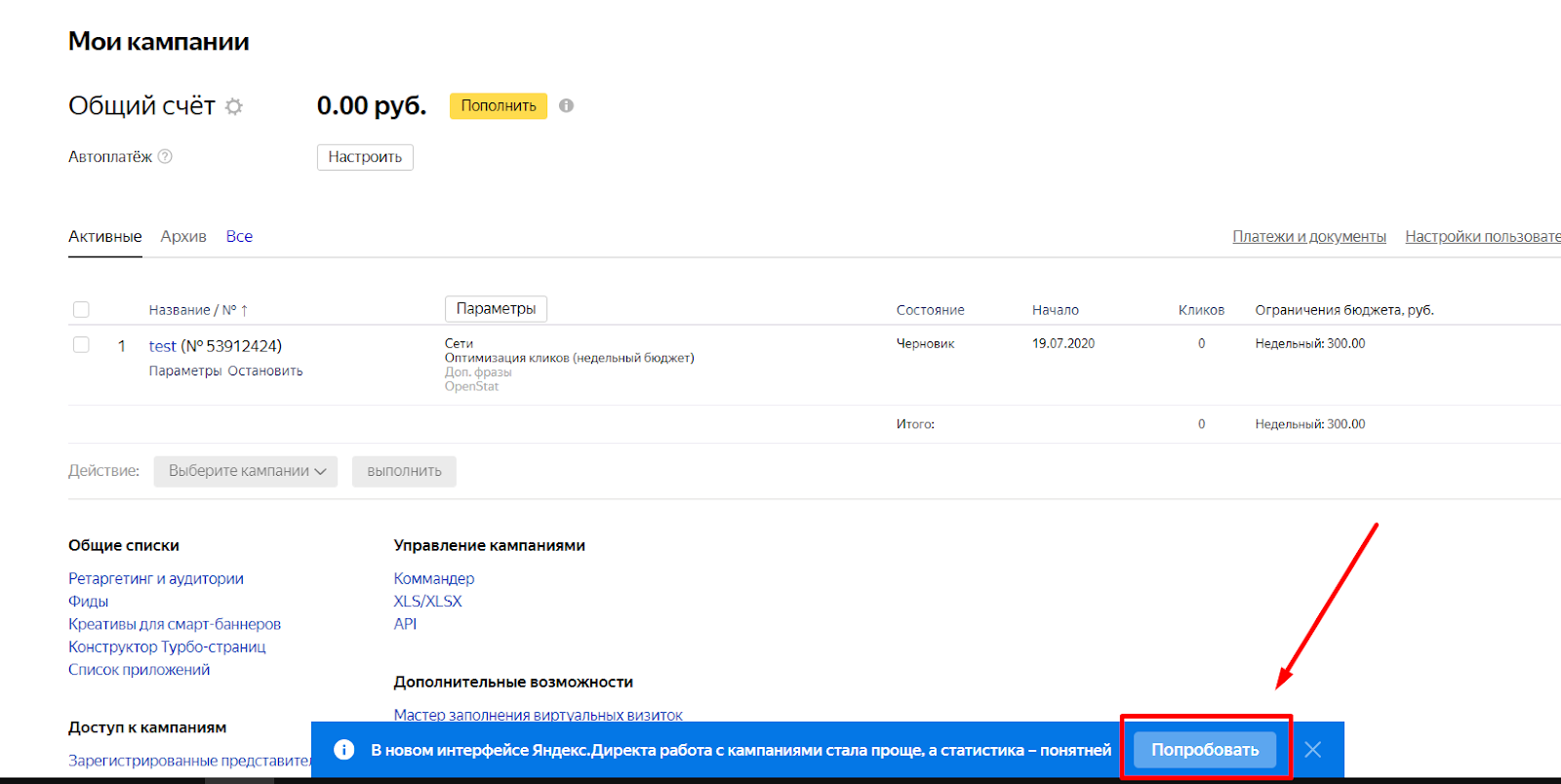Click the gear icon next to Общий счёт
Viewport: 1561px width, 784px height.
click(234, 106)
